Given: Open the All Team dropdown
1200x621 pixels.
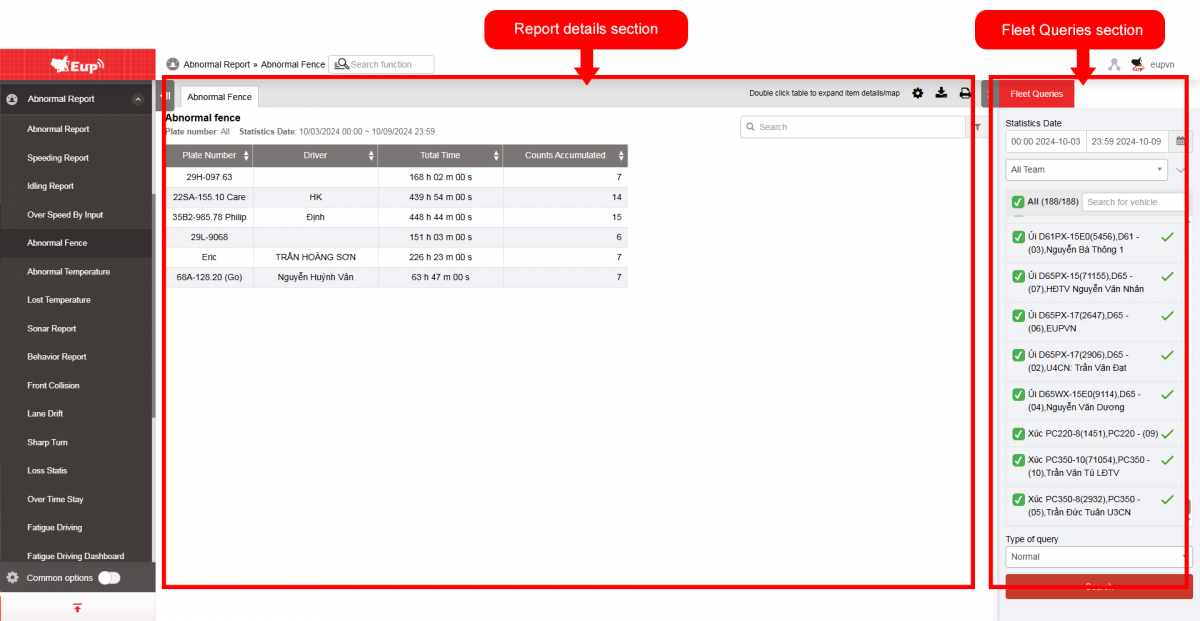Looking at the screenshot, I should tap(1086, 170).
